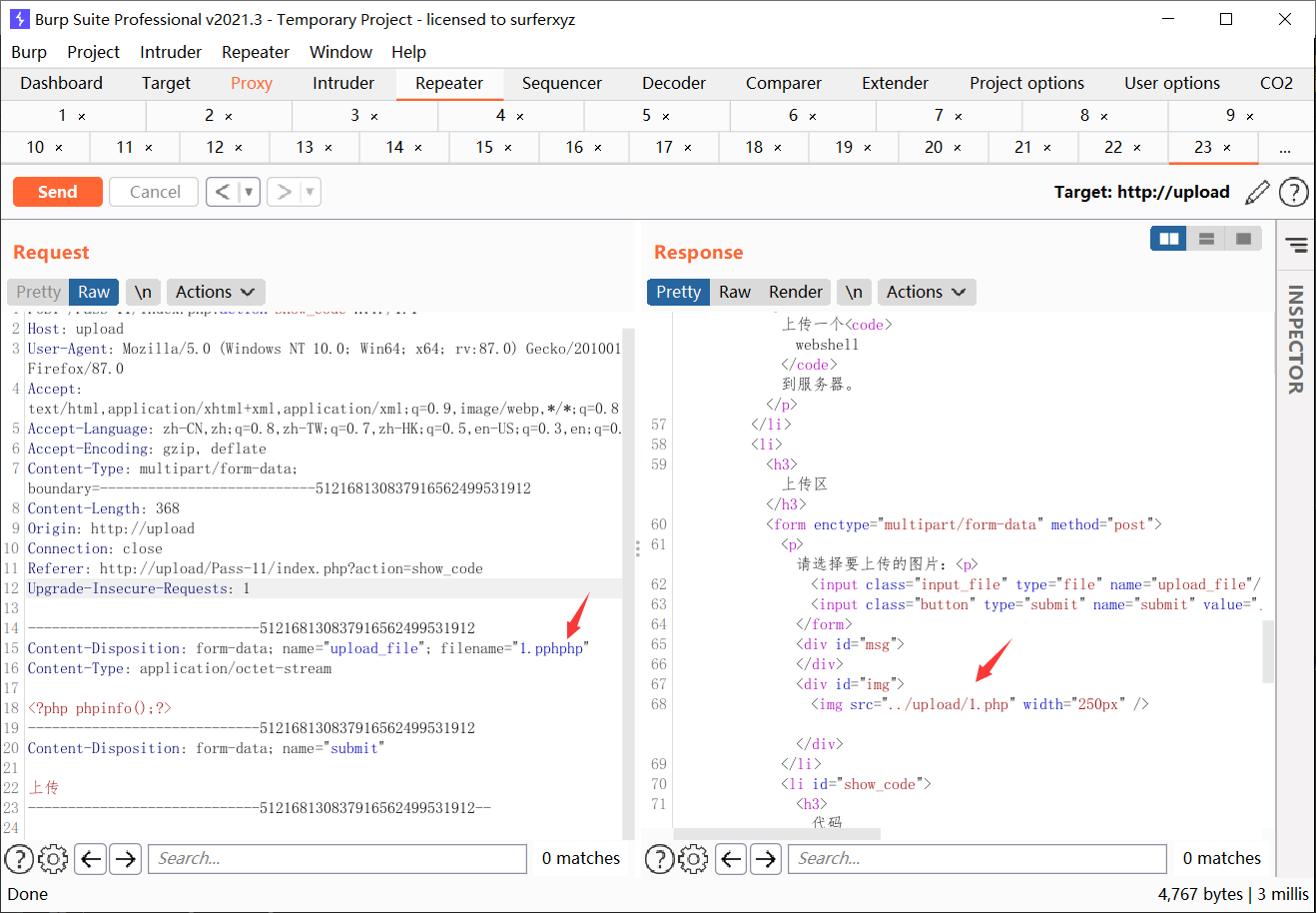Toggle request Pretty view

(39, 292)
